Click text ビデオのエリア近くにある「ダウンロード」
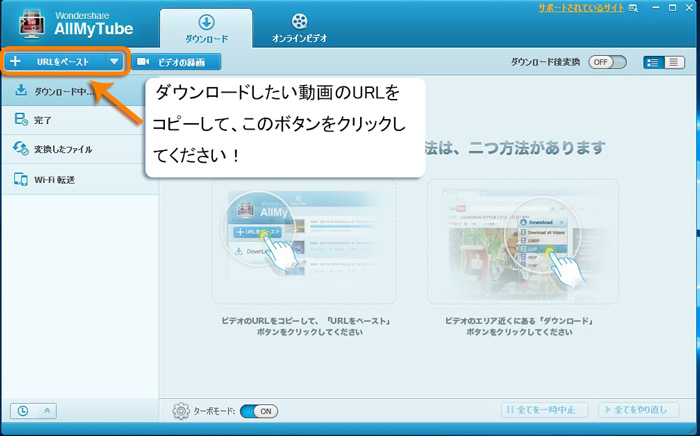The width and height of the screenshot is (700, 436). click(519, 321)
